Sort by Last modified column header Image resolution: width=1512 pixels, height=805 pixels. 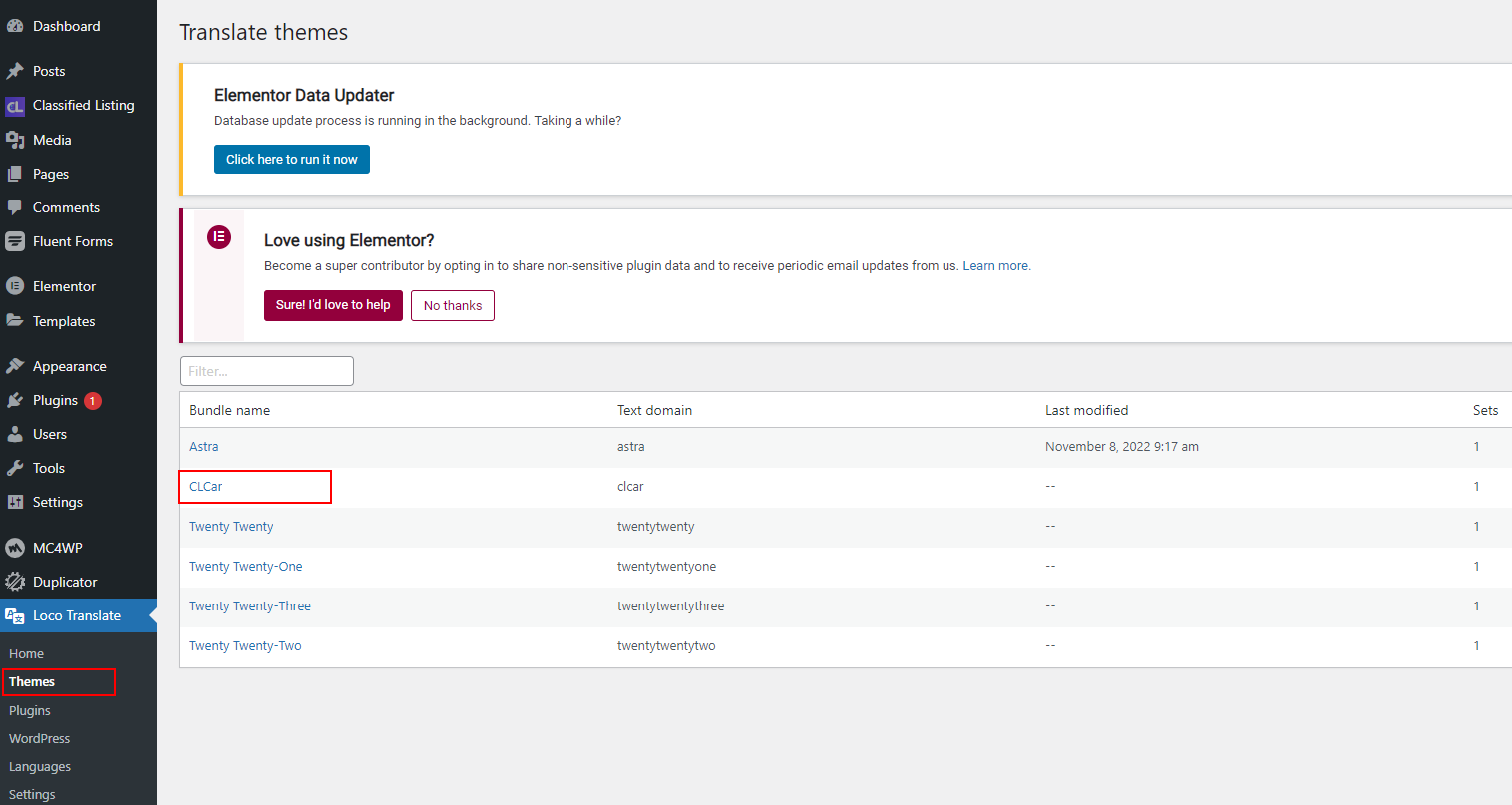[x=1087, y=410]
